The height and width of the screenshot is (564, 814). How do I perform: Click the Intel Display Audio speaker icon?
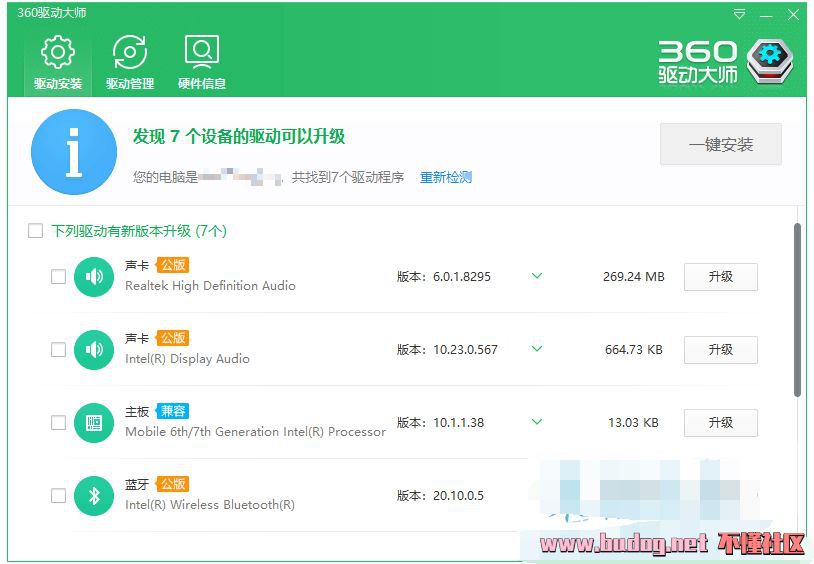coord(94,349)
